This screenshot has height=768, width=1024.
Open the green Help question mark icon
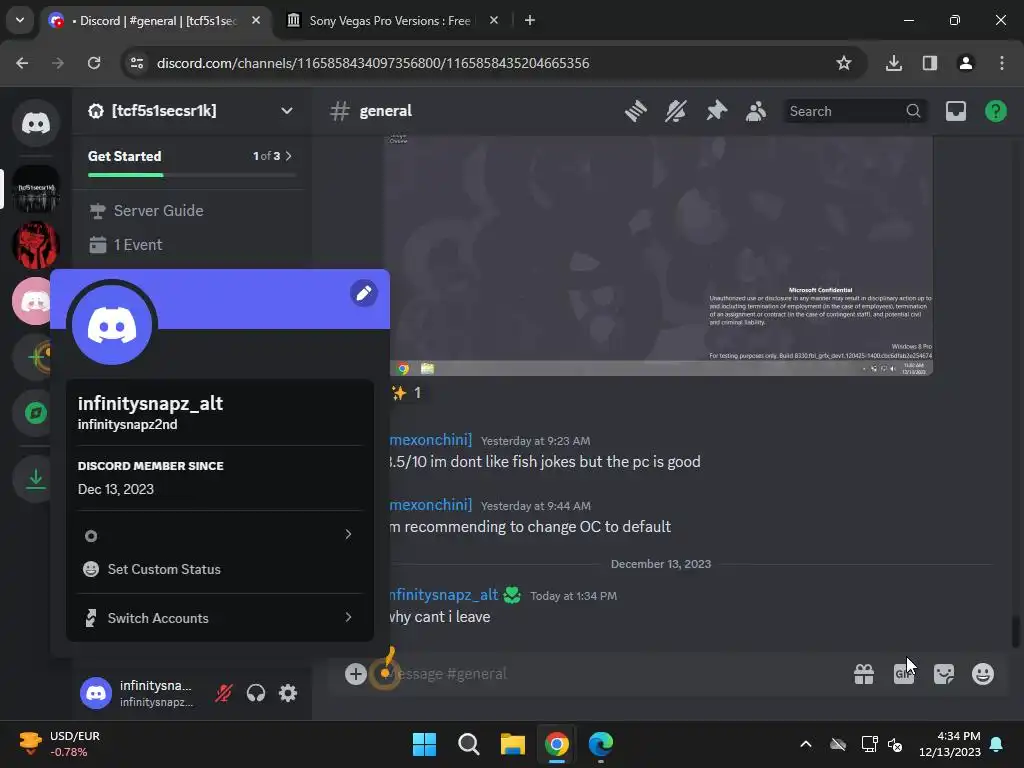point(995,111)
